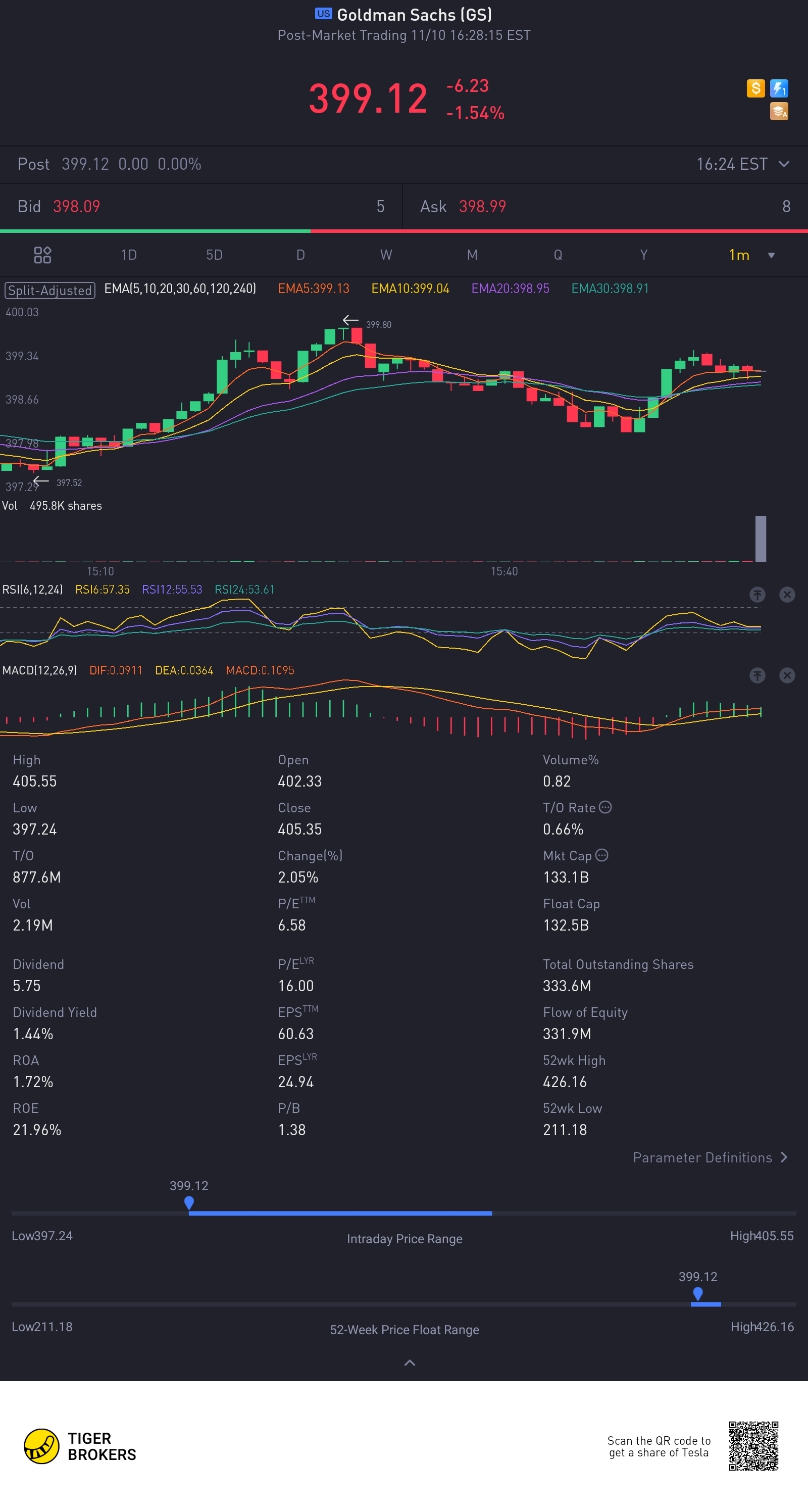Tap the Ask price 398.99

pyautogui.click(x=482, y=207)
